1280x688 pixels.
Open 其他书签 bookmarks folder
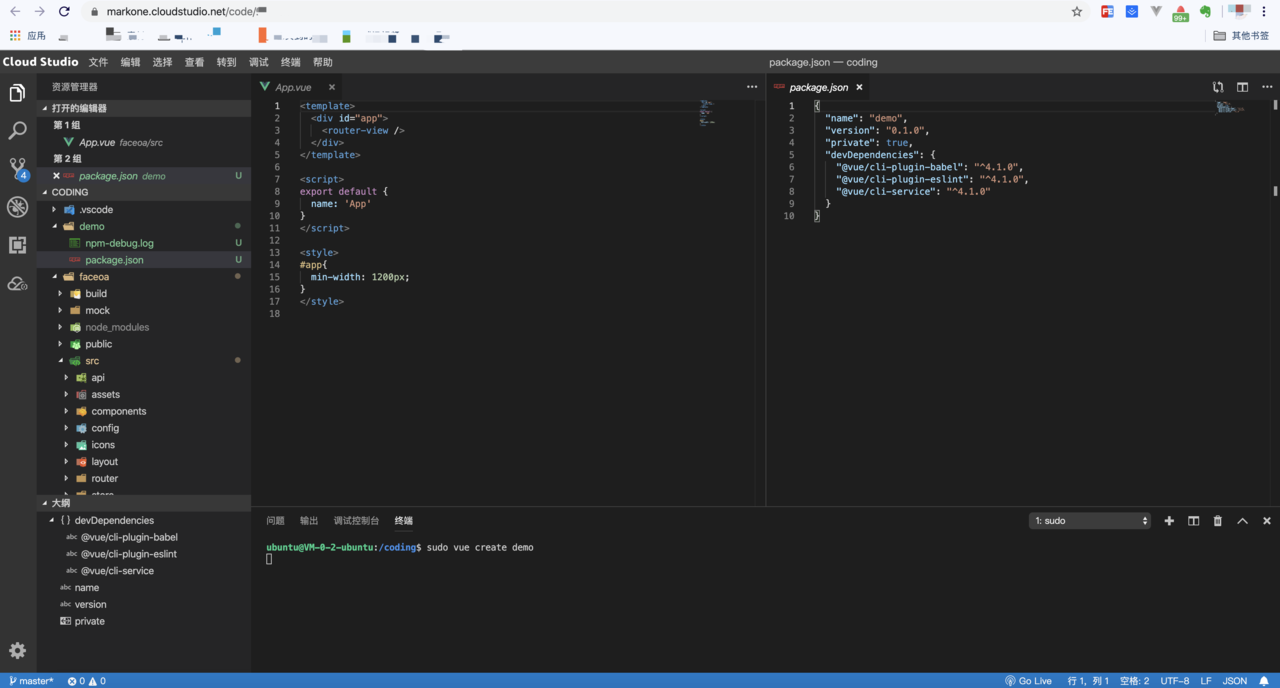coord(1241,36)
